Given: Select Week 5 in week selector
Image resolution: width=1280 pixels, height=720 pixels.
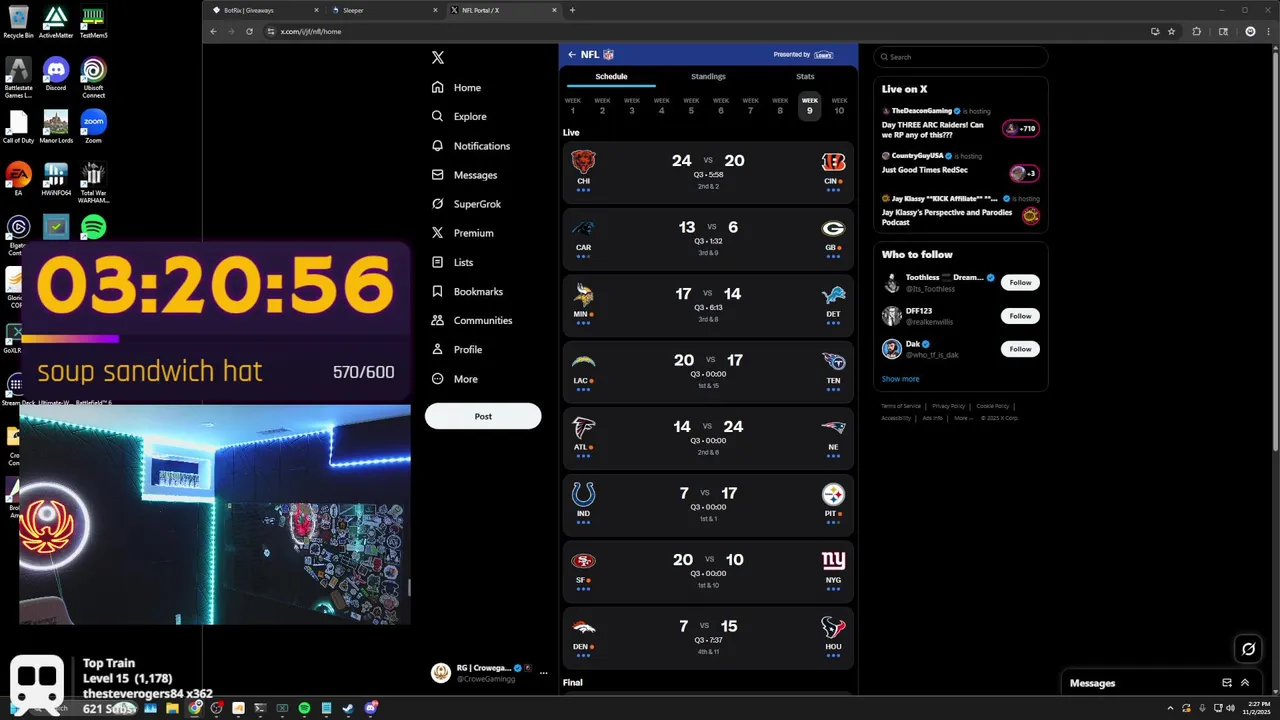Looking at the screenshot, I should pos(691,106).
